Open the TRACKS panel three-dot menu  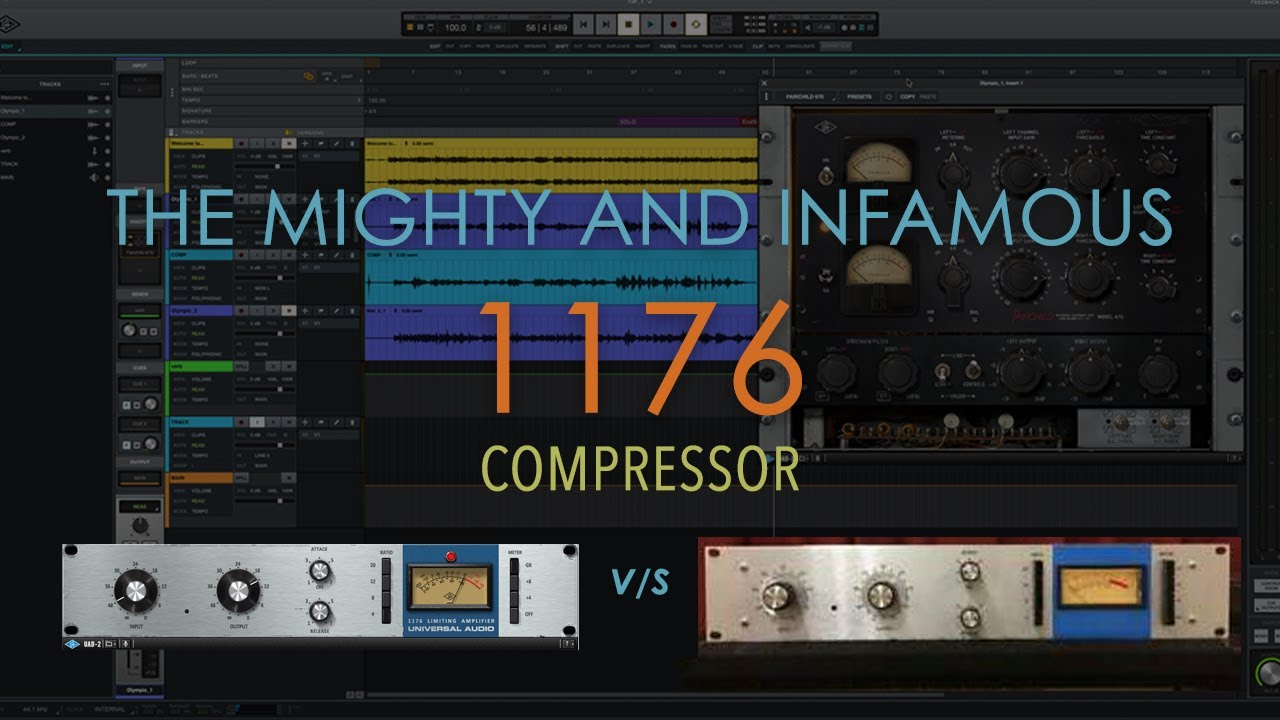point(105,84)
